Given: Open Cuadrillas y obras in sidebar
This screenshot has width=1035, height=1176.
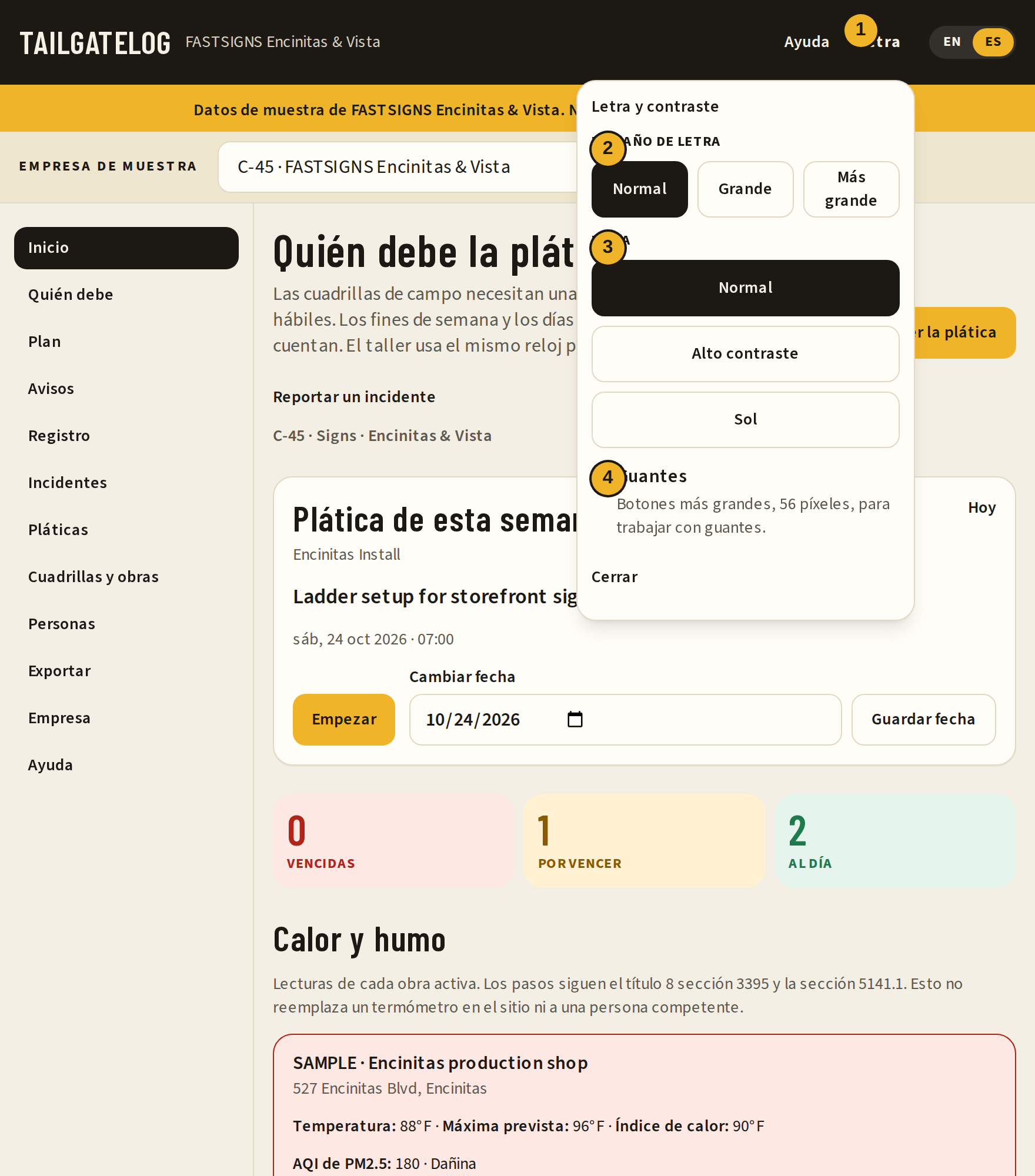Looking at the screenshot, I should coord(126,577).
